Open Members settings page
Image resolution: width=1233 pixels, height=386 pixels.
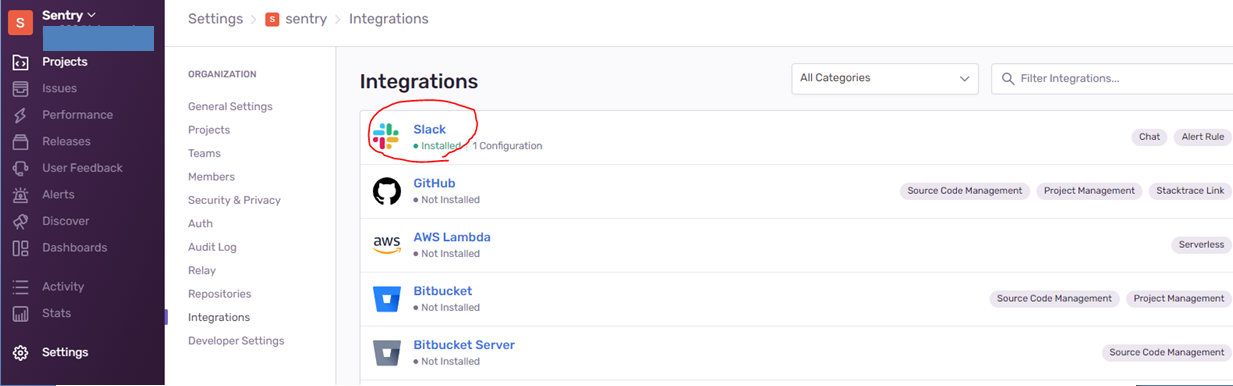211,177
